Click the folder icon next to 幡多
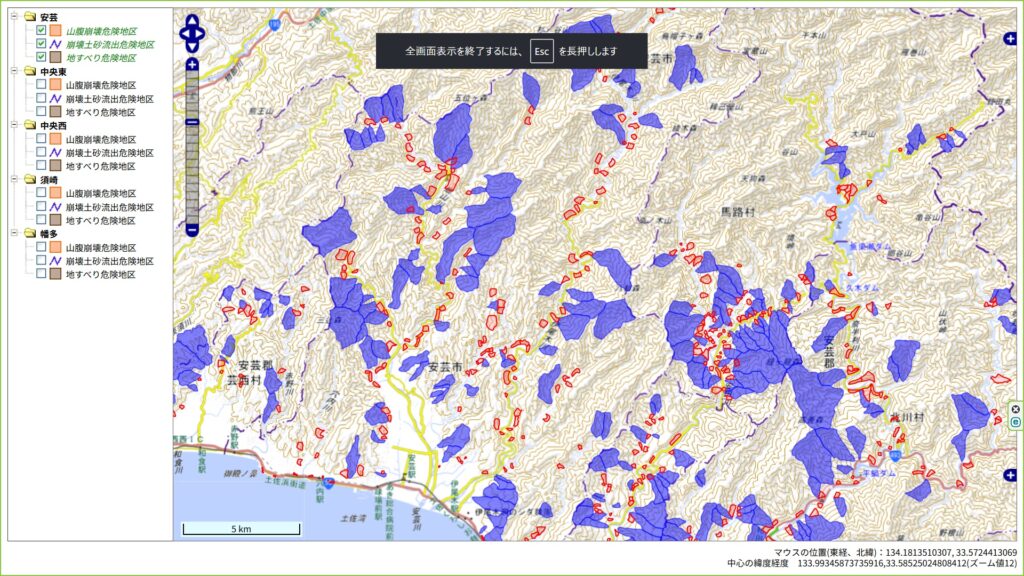The width and height of the screenshot is (1024, 576). point(29,232)
